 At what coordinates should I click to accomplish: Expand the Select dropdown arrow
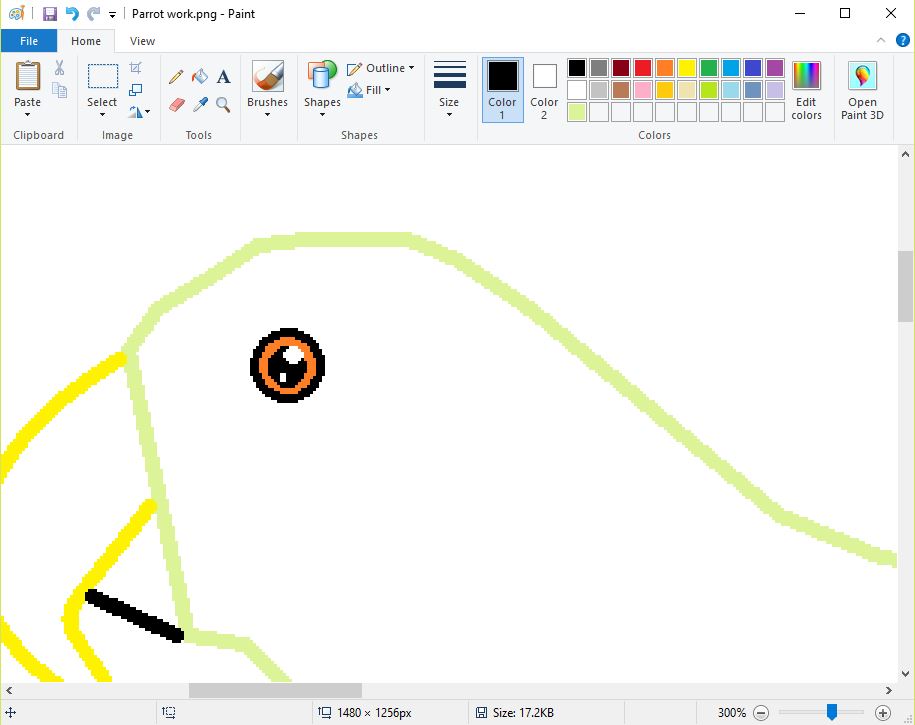pos(103,114)
